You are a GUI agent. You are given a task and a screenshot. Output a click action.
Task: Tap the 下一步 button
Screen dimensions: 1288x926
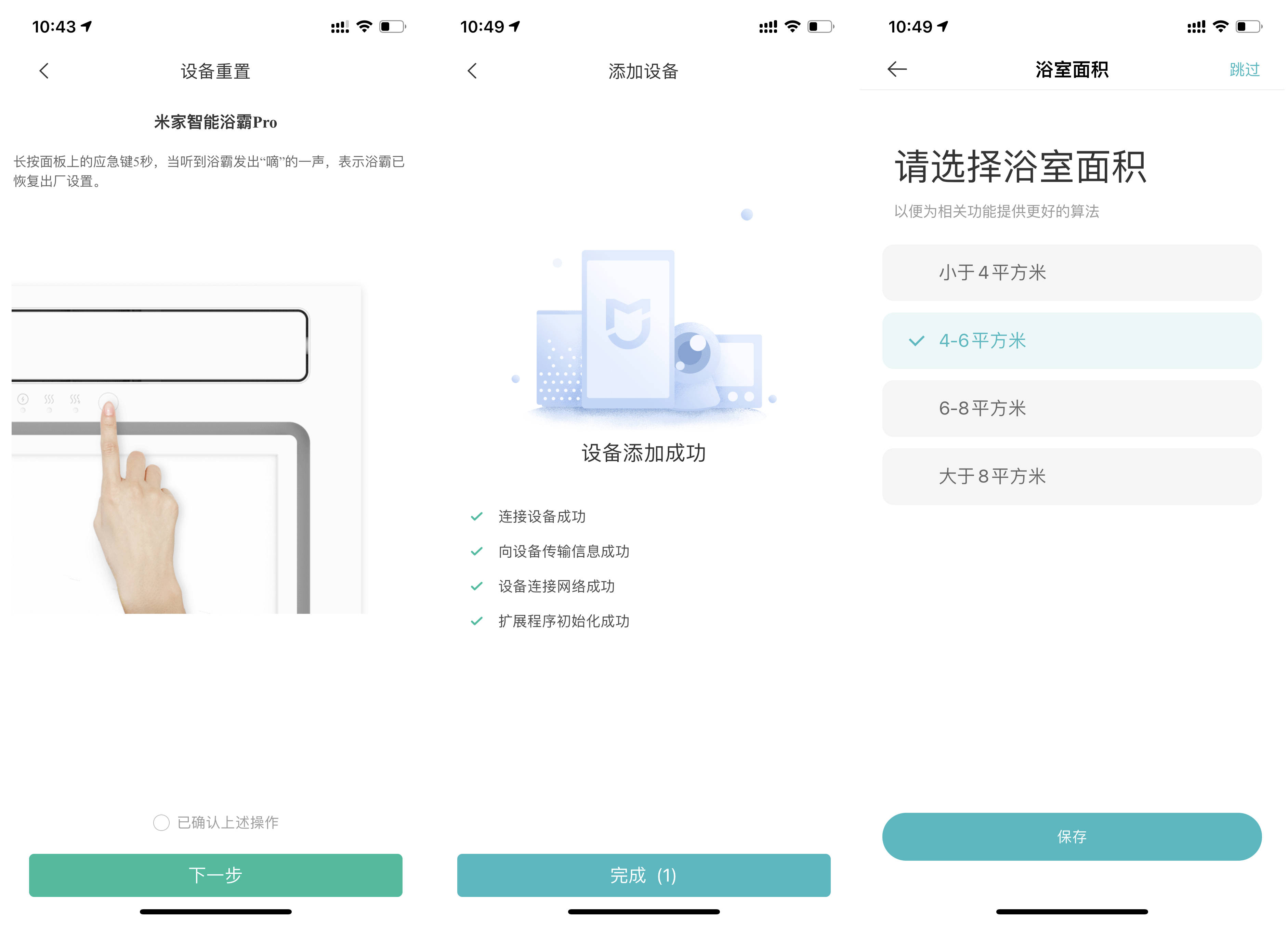coord(216,875)
